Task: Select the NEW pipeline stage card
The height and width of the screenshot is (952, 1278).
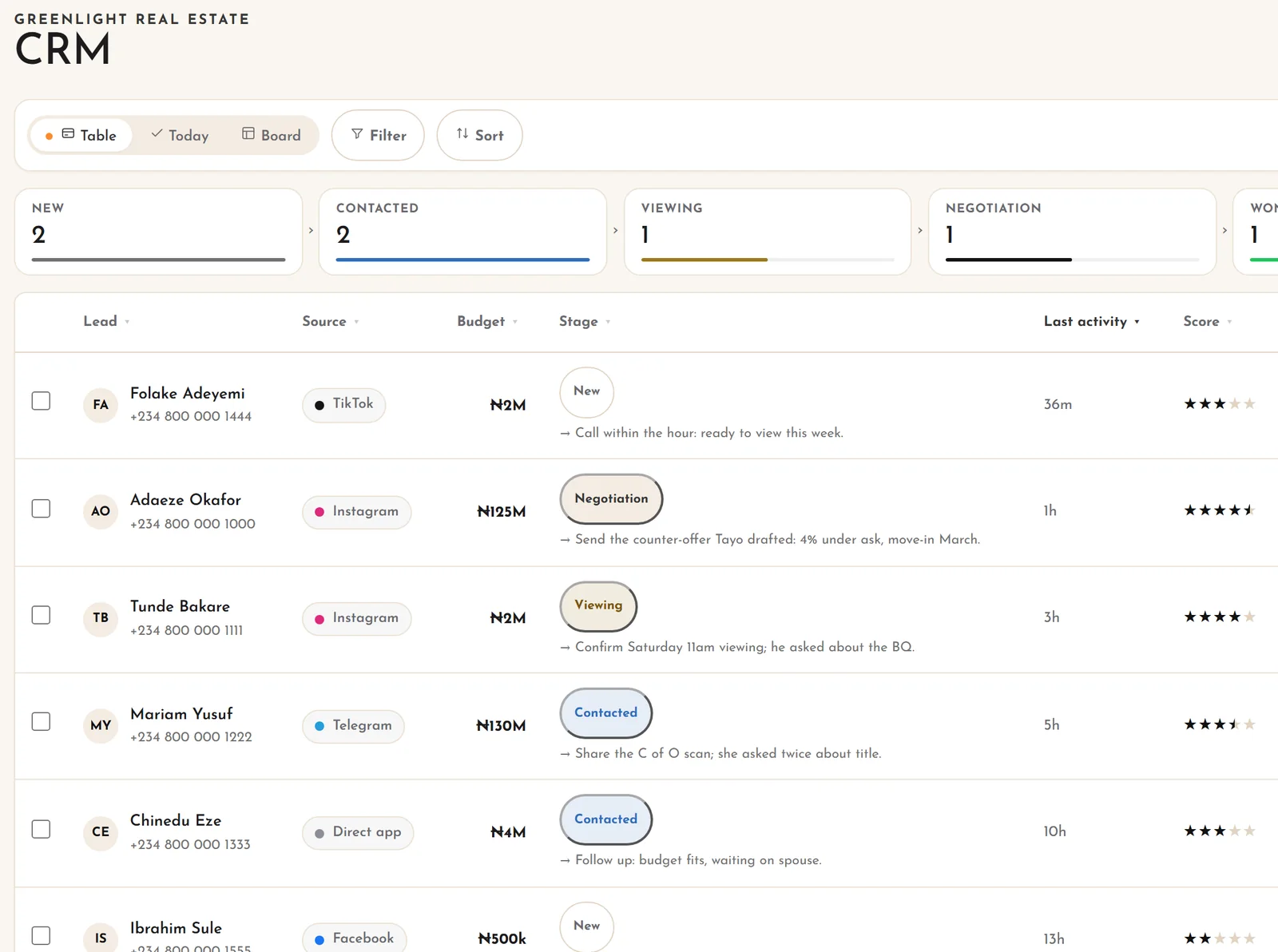Action: (x=159, y=232)
